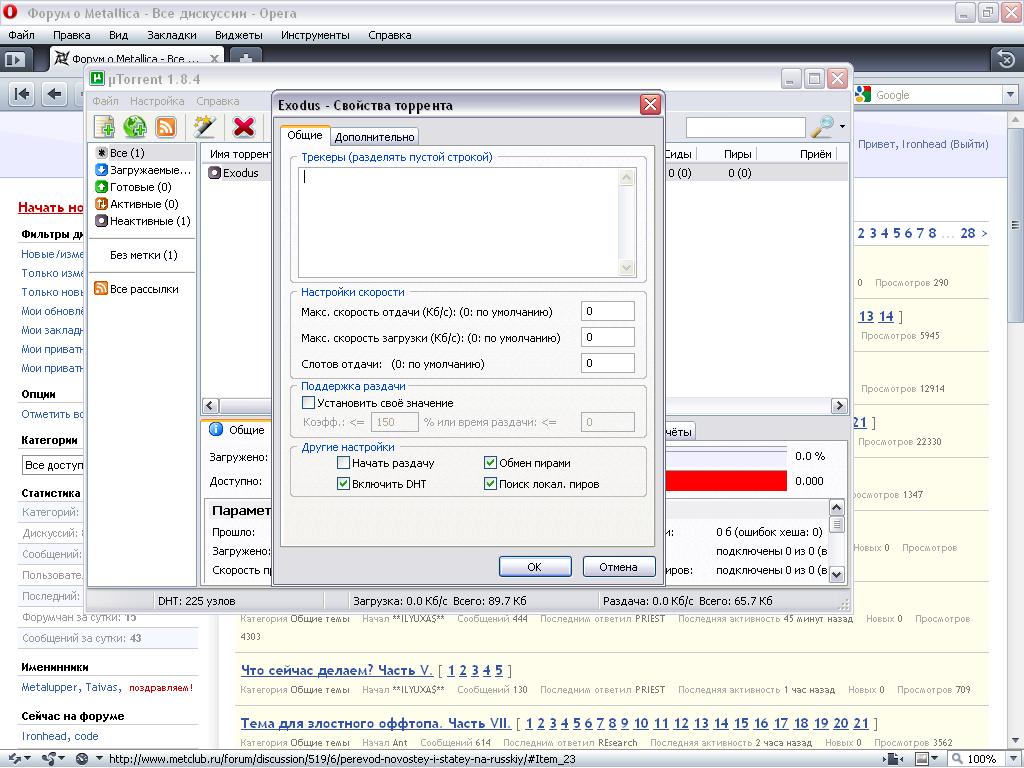Click the Add Torrent from URL globe icon

point(135,126)
